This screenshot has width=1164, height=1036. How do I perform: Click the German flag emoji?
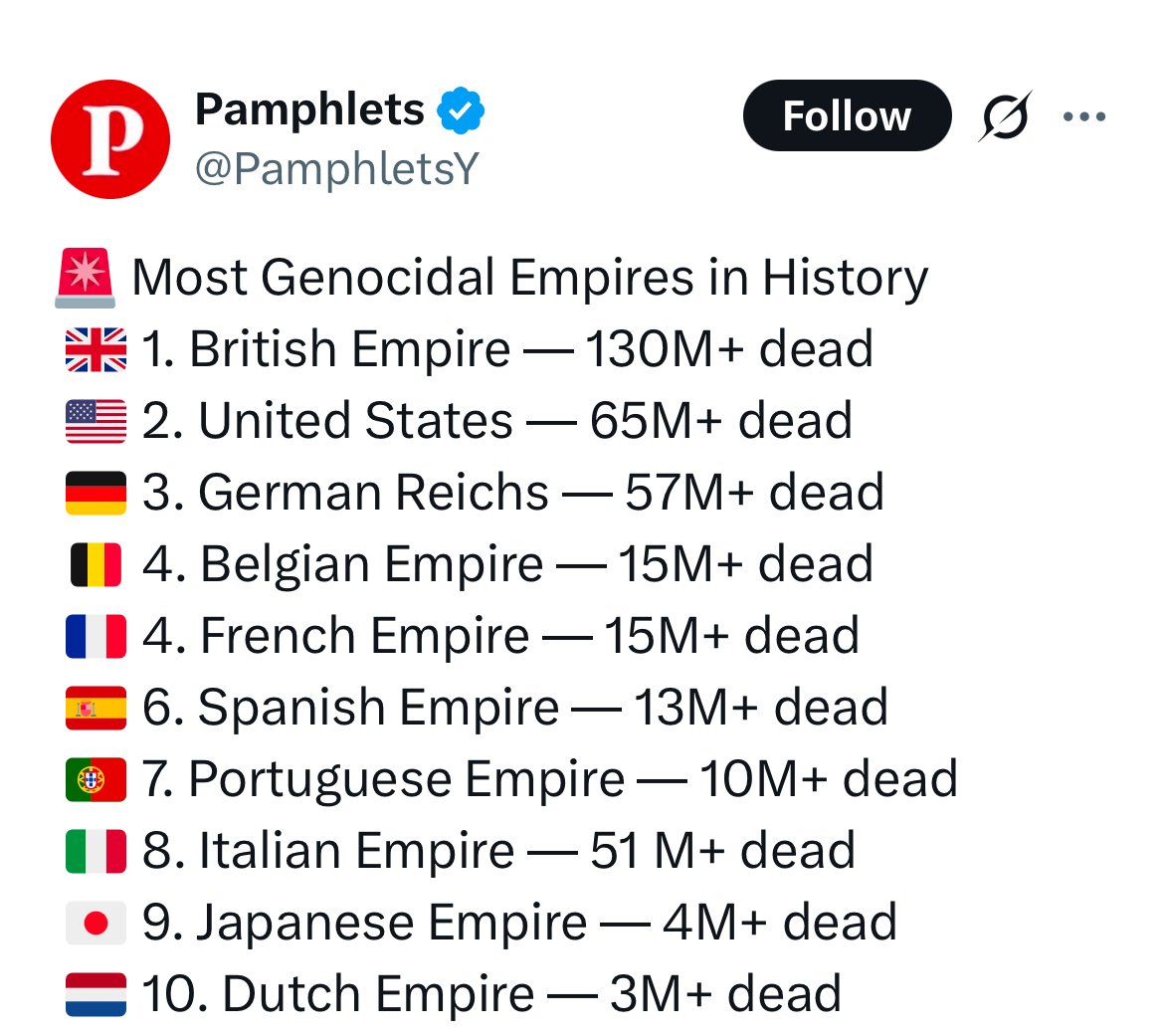[x=96, y=494]
